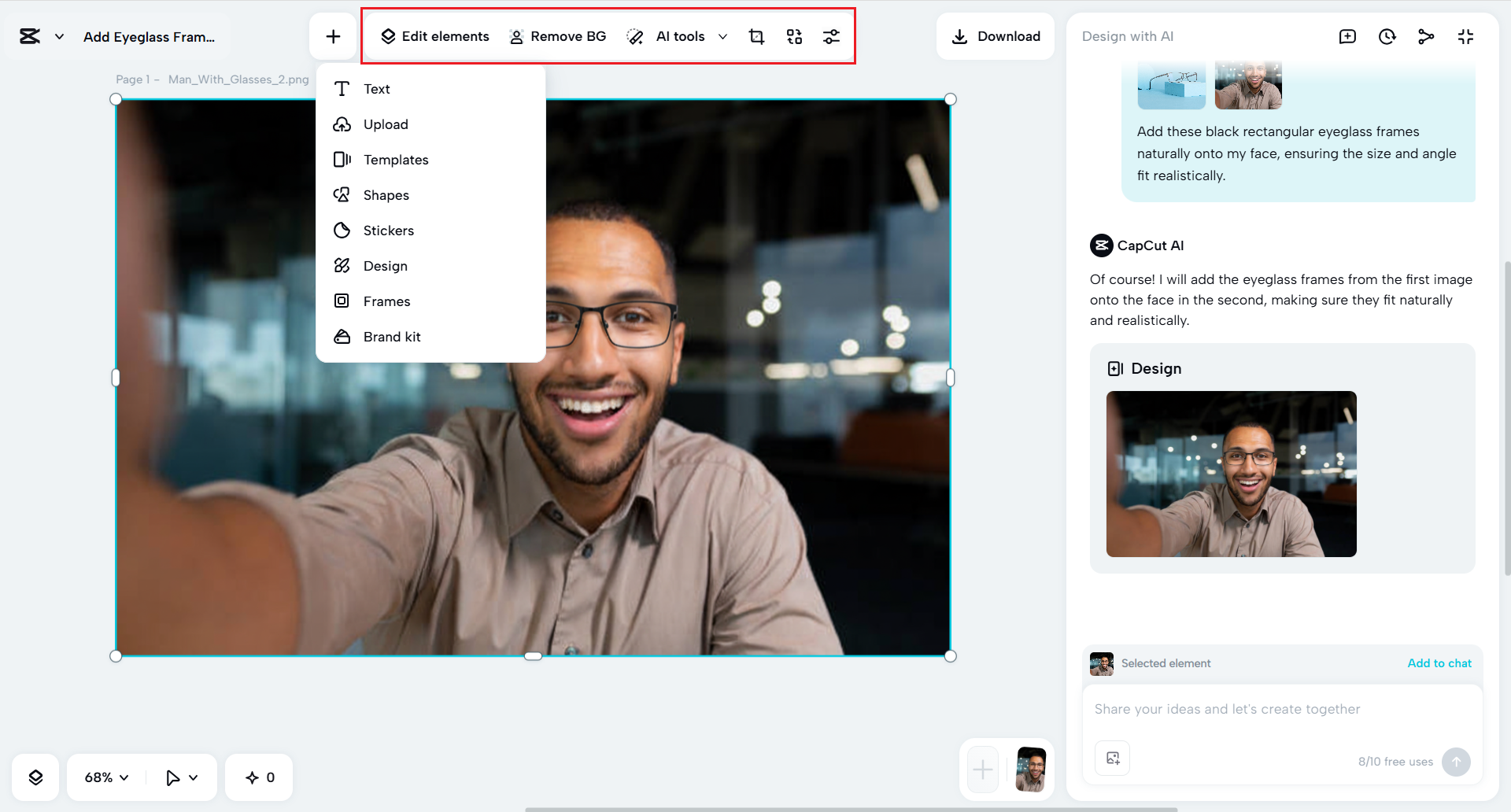Screen dimensions: 1511x812
Task: Start a new AI chat
Action: point(1347,36)
